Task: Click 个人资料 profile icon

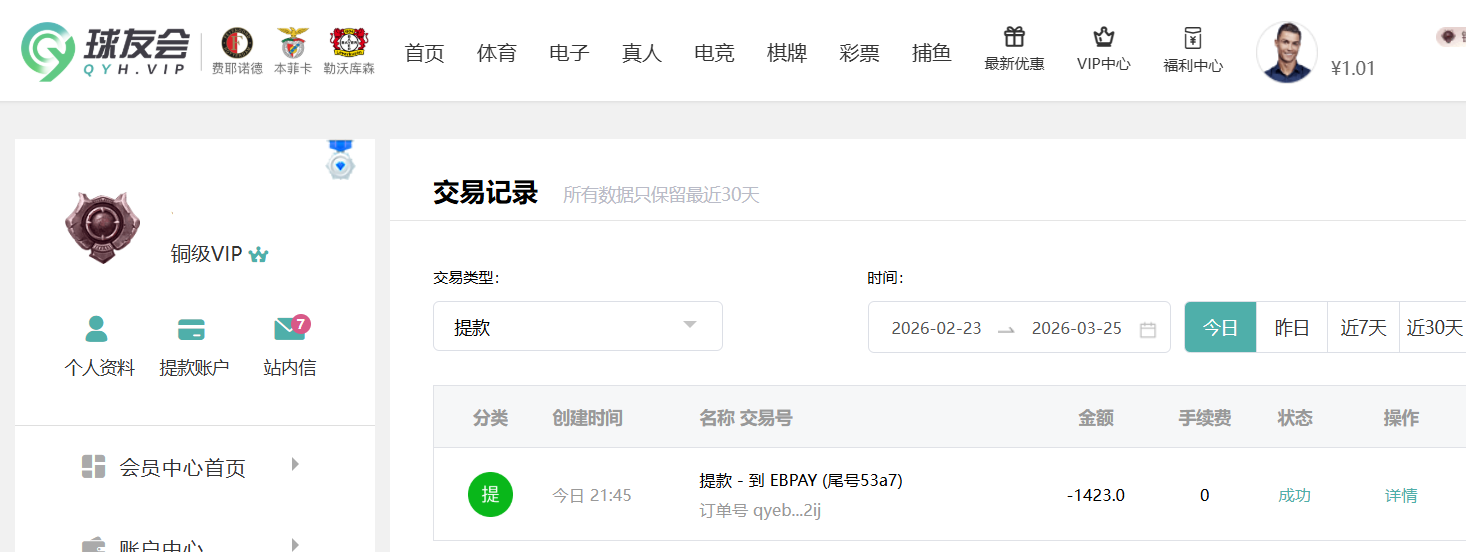Action: click(98, 329)
